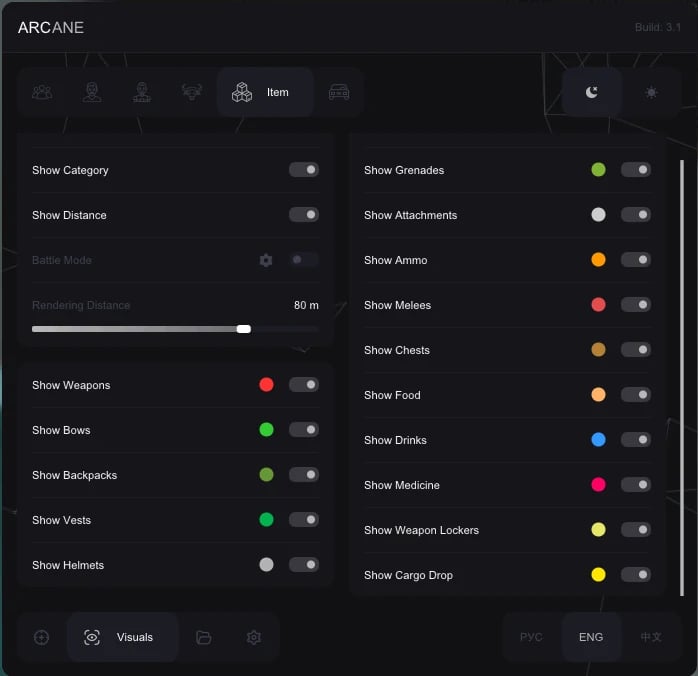The height and width of the screenshot is (676, 698).
Task: Open the NPC soldier icon tab
Action: tap(142, 92)
